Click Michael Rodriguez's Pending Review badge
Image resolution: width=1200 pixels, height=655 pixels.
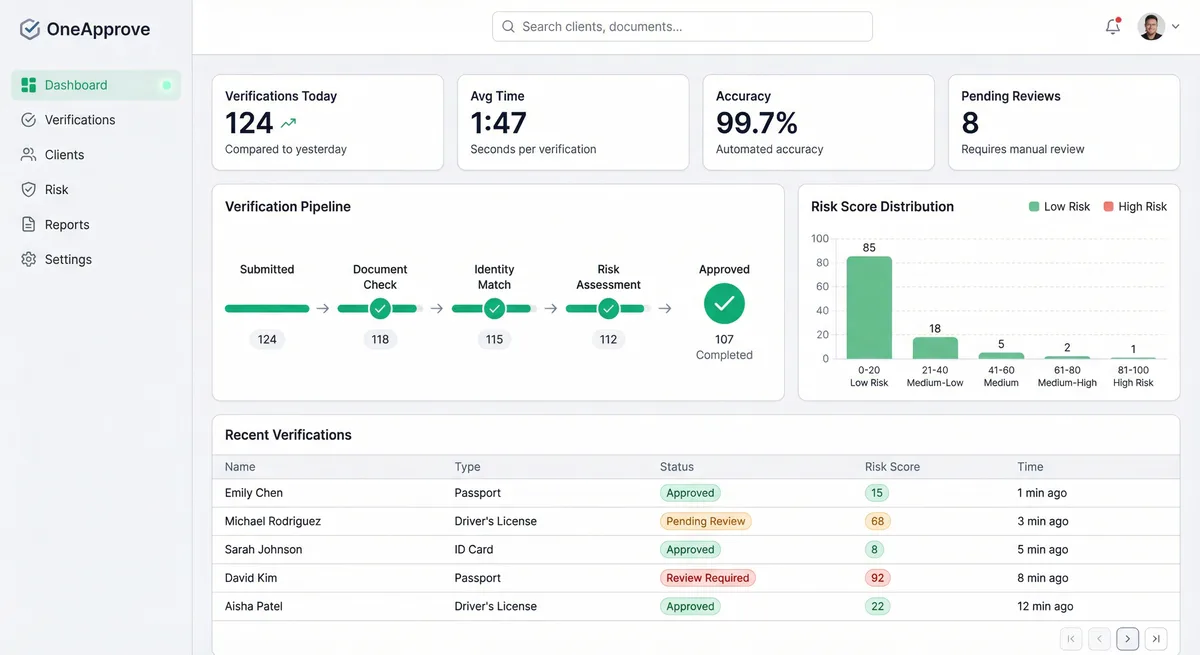[x=705, y=520]
